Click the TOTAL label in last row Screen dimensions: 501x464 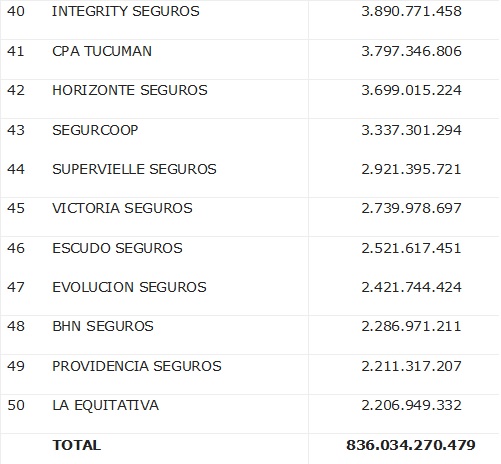77,445
